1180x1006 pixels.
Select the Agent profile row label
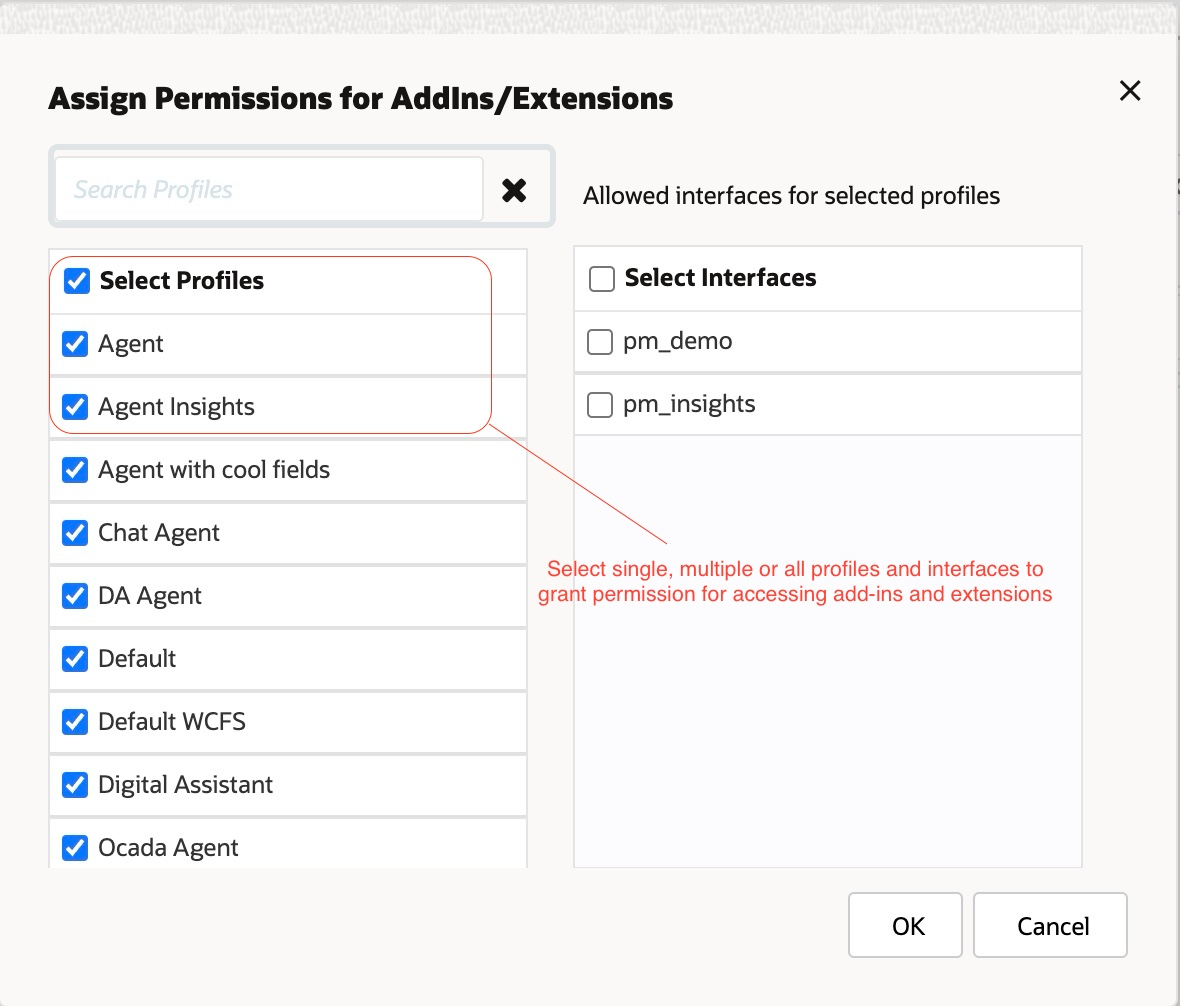click(x=131, y=343)
